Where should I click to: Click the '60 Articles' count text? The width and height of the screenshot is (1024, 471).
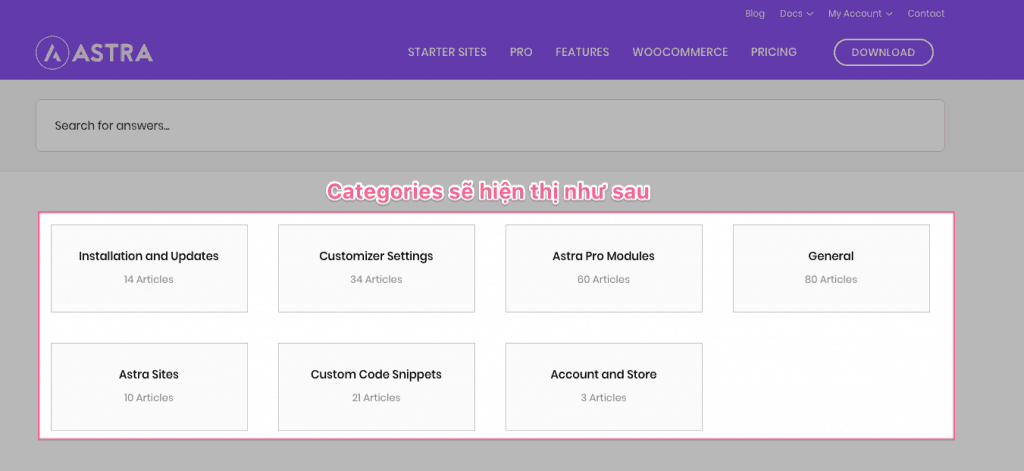click(x=603, y=280)
